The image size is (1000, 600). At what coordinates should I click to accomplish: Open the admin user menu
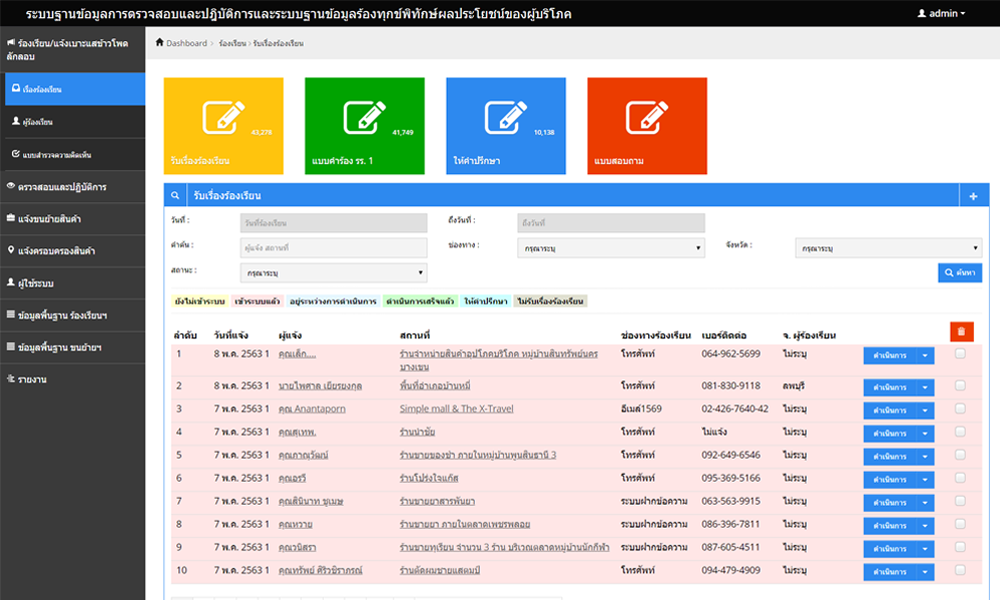click(941, 13)
